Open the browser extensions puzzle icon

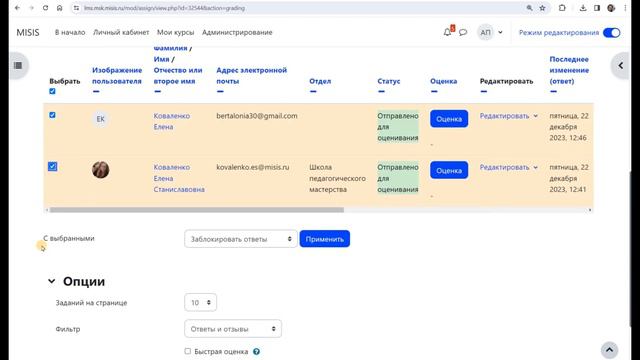click(562, 8)
